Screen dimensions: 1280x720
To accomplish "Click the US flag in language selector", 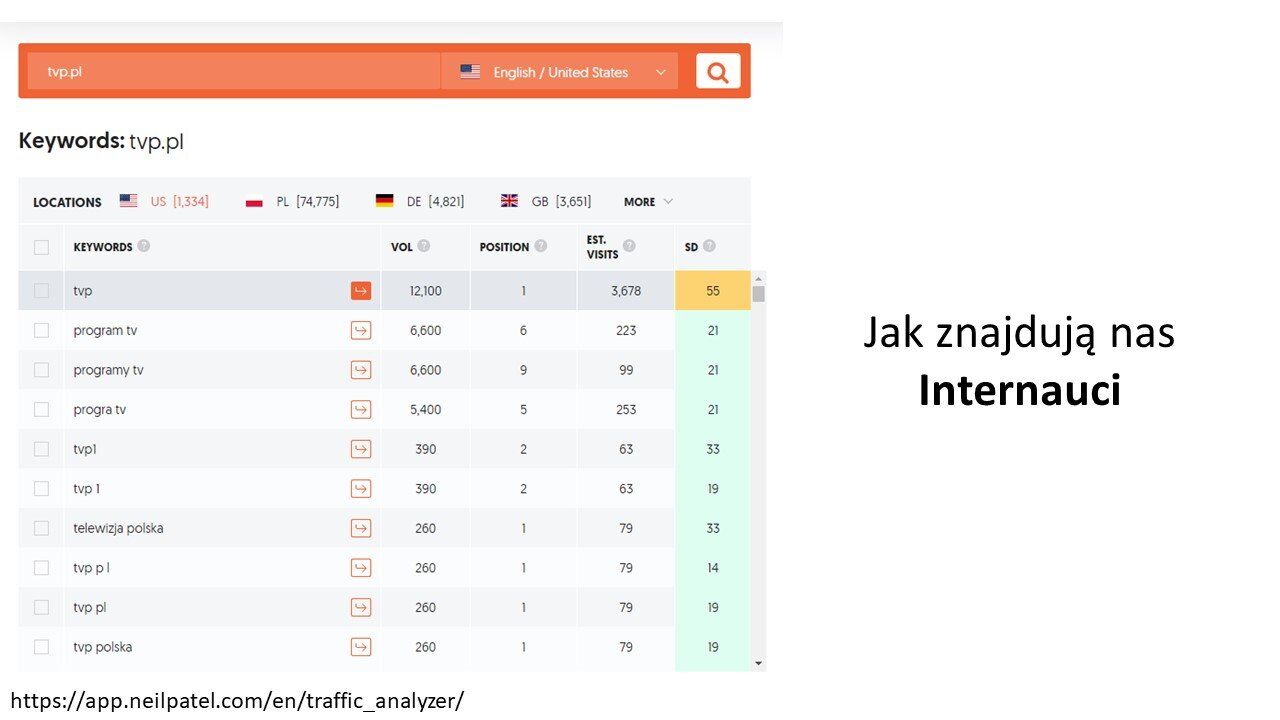I will coord(470,72).
